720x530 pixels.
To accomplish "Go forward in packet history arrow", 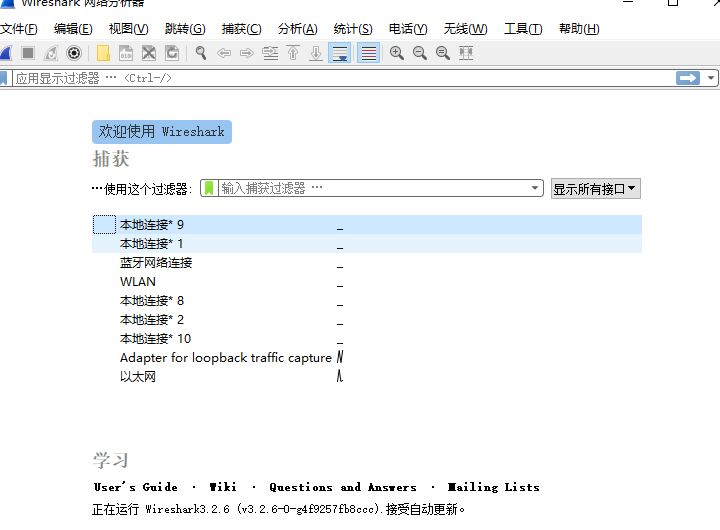I will 247,53.
